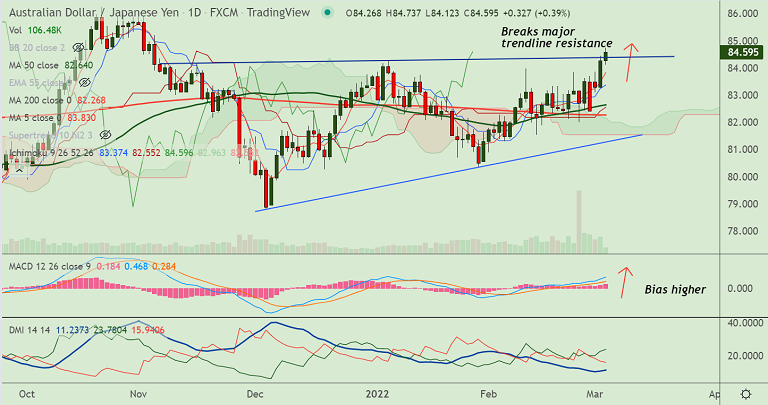Select the Australian Dollar / Japanese Yen symbol title
The width and height of the screenshot is (768, 405).
click(93, 13)
